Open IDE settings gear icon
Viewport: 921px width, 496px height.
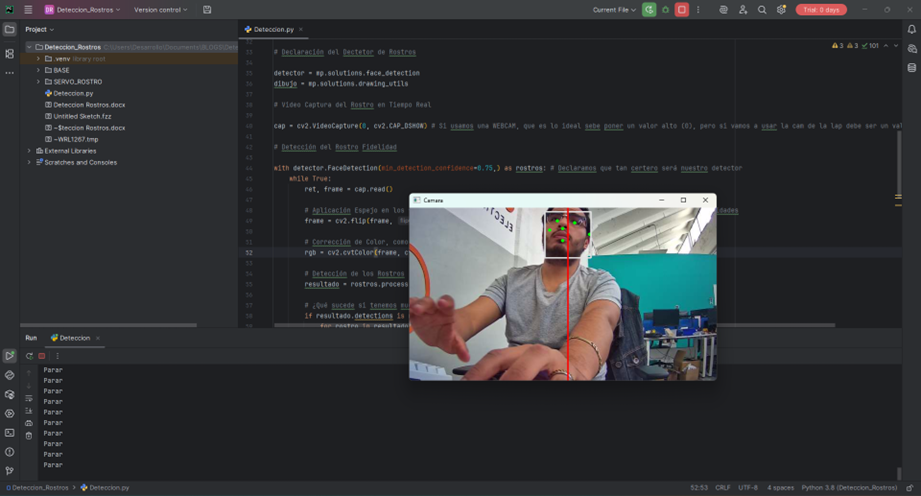pyautogui.click(x=781, y=10)
